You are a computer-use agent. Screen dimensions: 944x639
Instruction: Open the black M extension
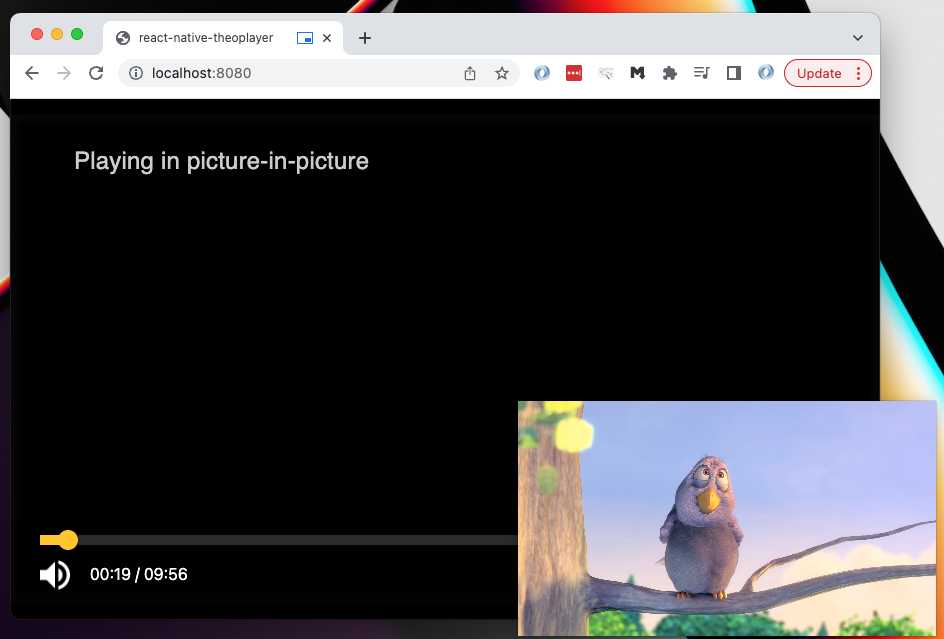638,73
